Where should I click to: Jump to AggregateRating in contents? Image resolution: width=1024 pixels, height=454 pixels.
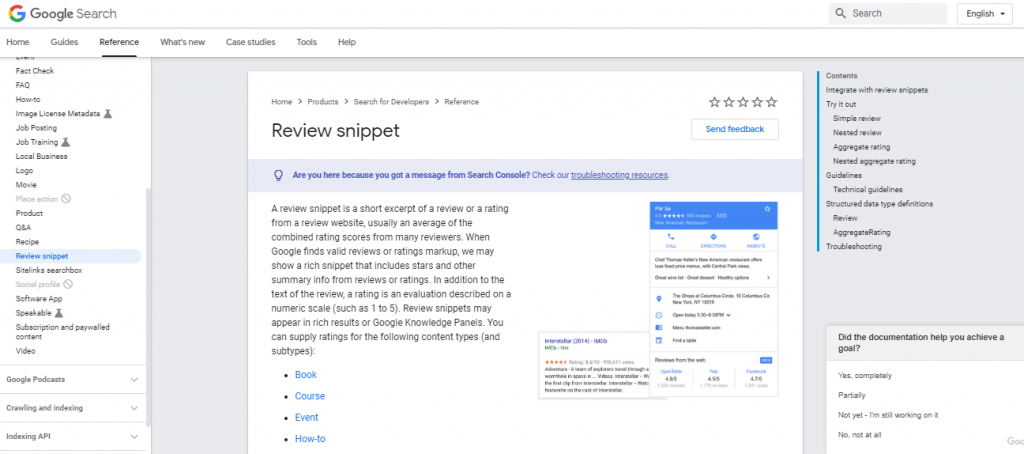(x=861, y=233)
